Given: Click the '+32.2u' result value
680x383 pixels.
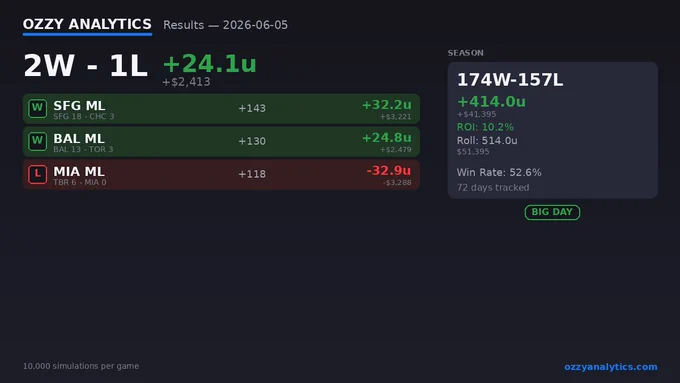Looking at the screenshot, I should 386,105.
